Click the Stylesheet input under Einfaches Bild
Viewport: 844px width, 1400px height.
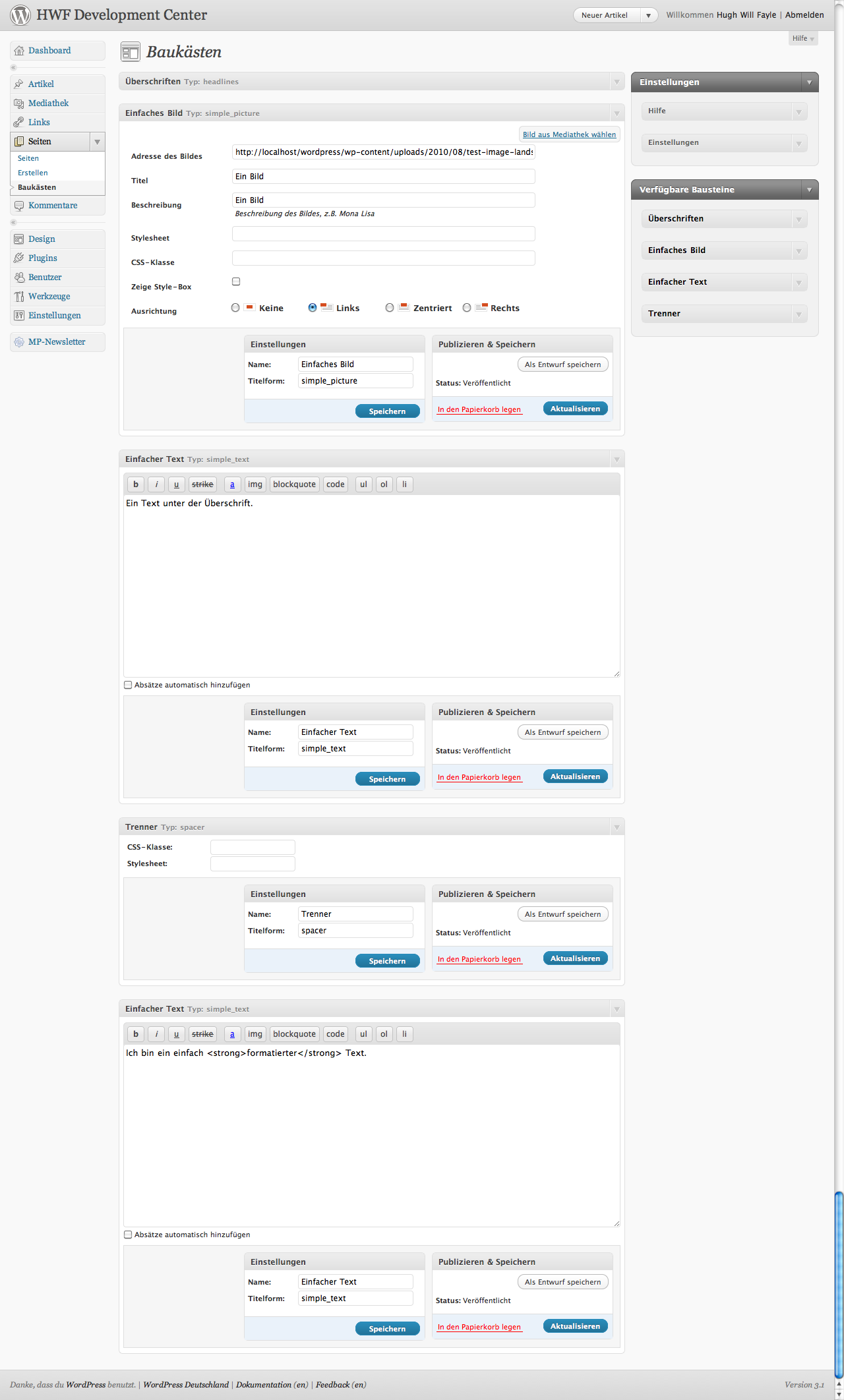[x=384, y=234]
